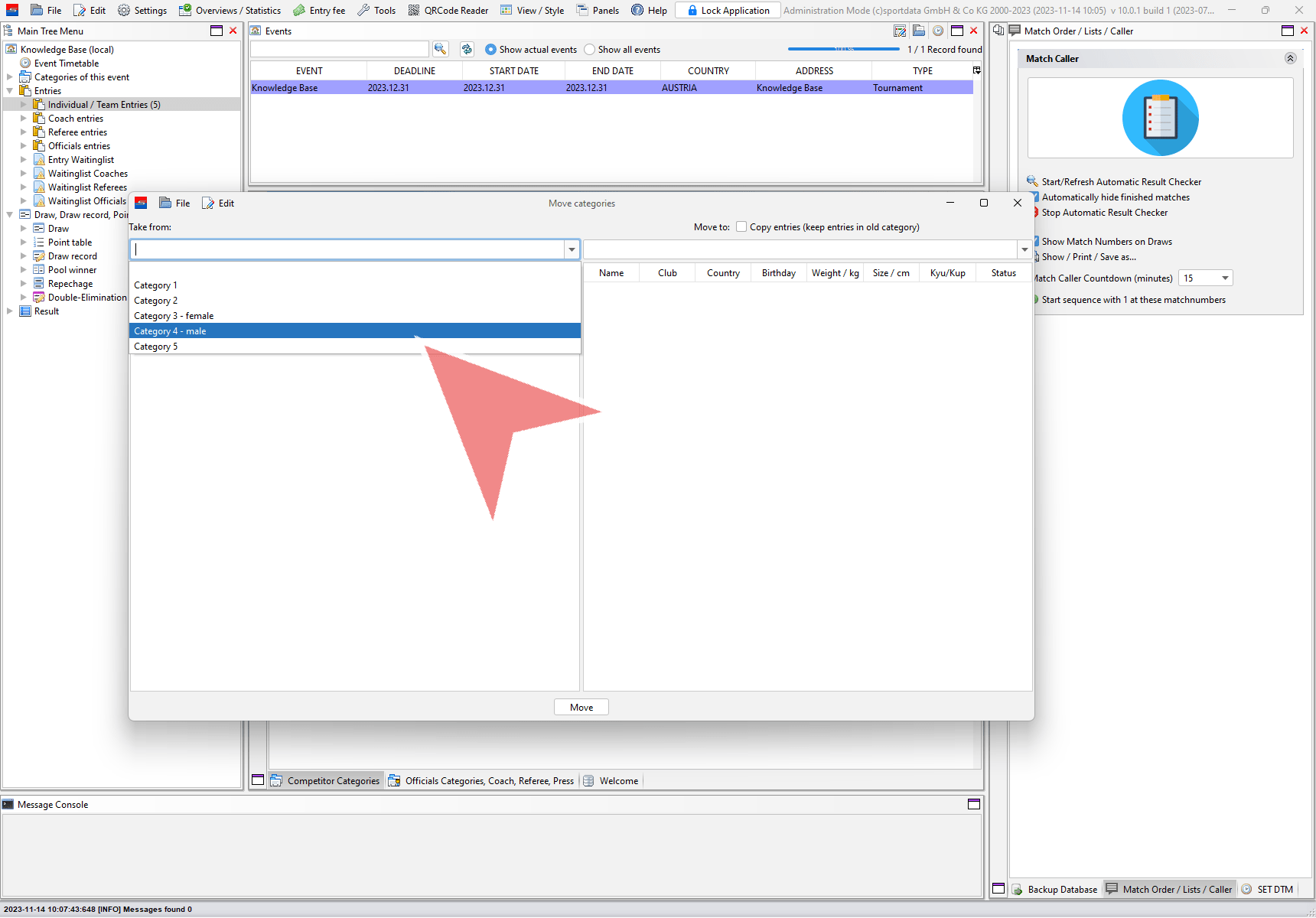Click the QRCode Reader toolbar icon

(414, 10)
